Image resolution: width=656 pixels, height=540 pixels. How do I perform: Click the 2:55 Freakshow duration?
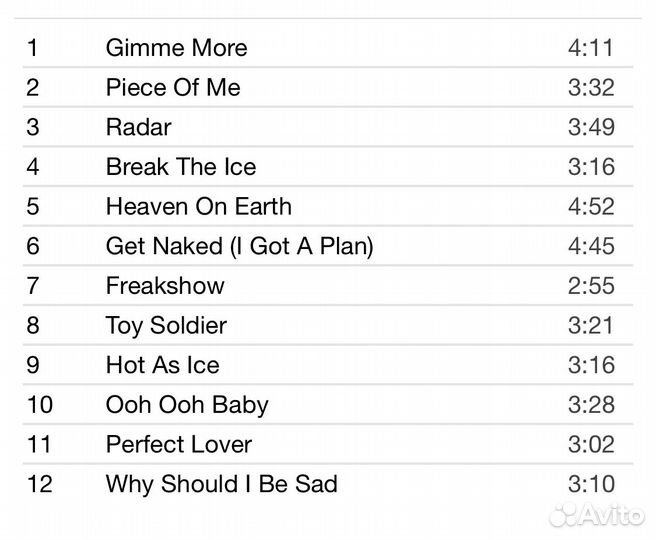[590, 286]
